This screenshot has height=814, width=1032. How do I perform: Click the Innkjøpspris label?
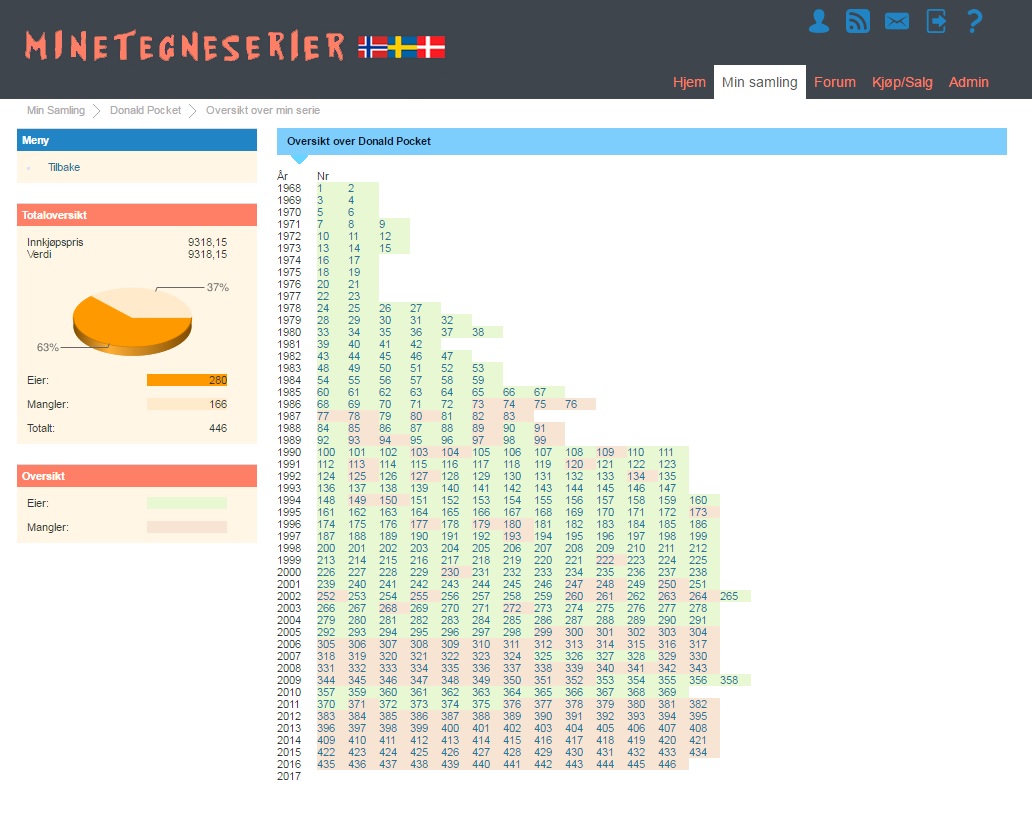tap(55, 242)
